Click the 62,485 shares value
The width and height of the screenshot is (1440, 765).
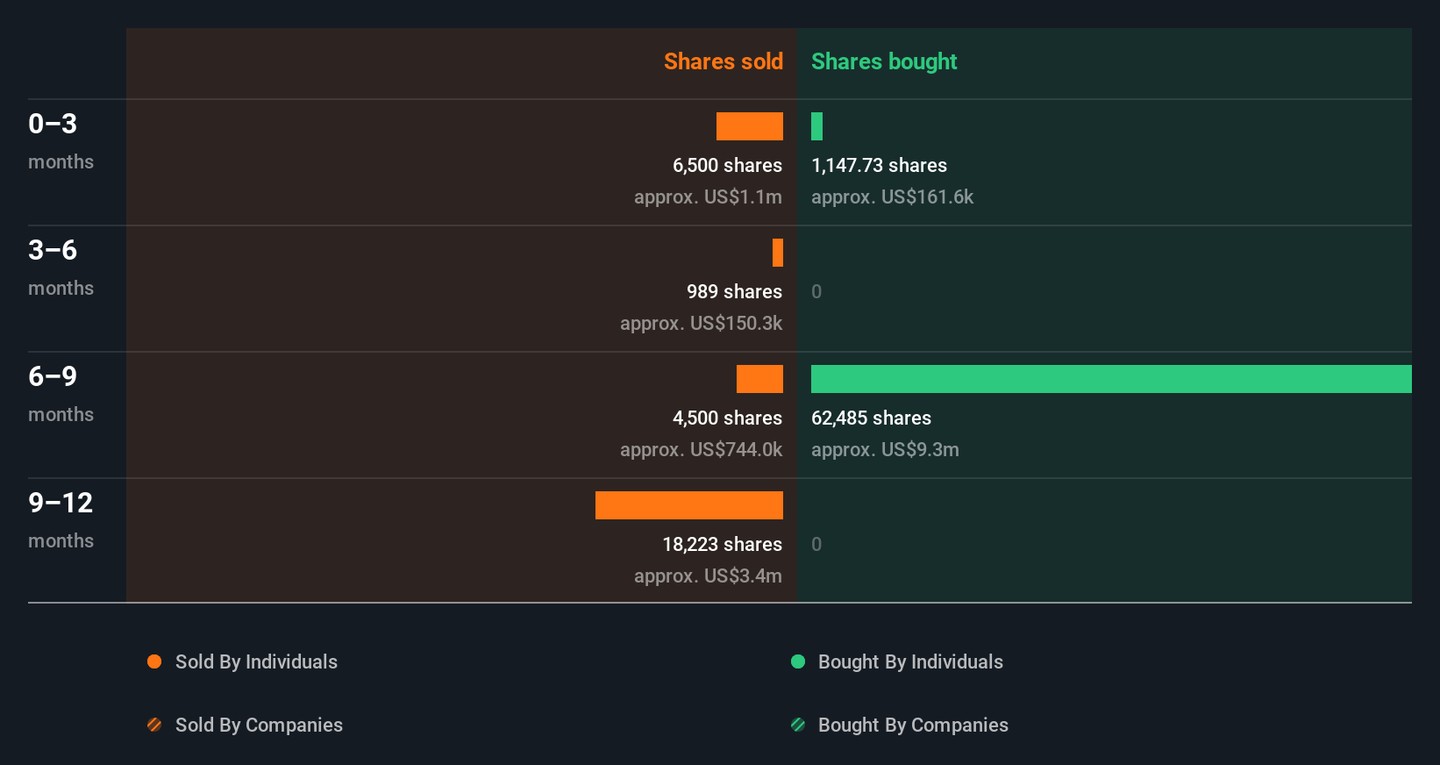coord(870,418)
